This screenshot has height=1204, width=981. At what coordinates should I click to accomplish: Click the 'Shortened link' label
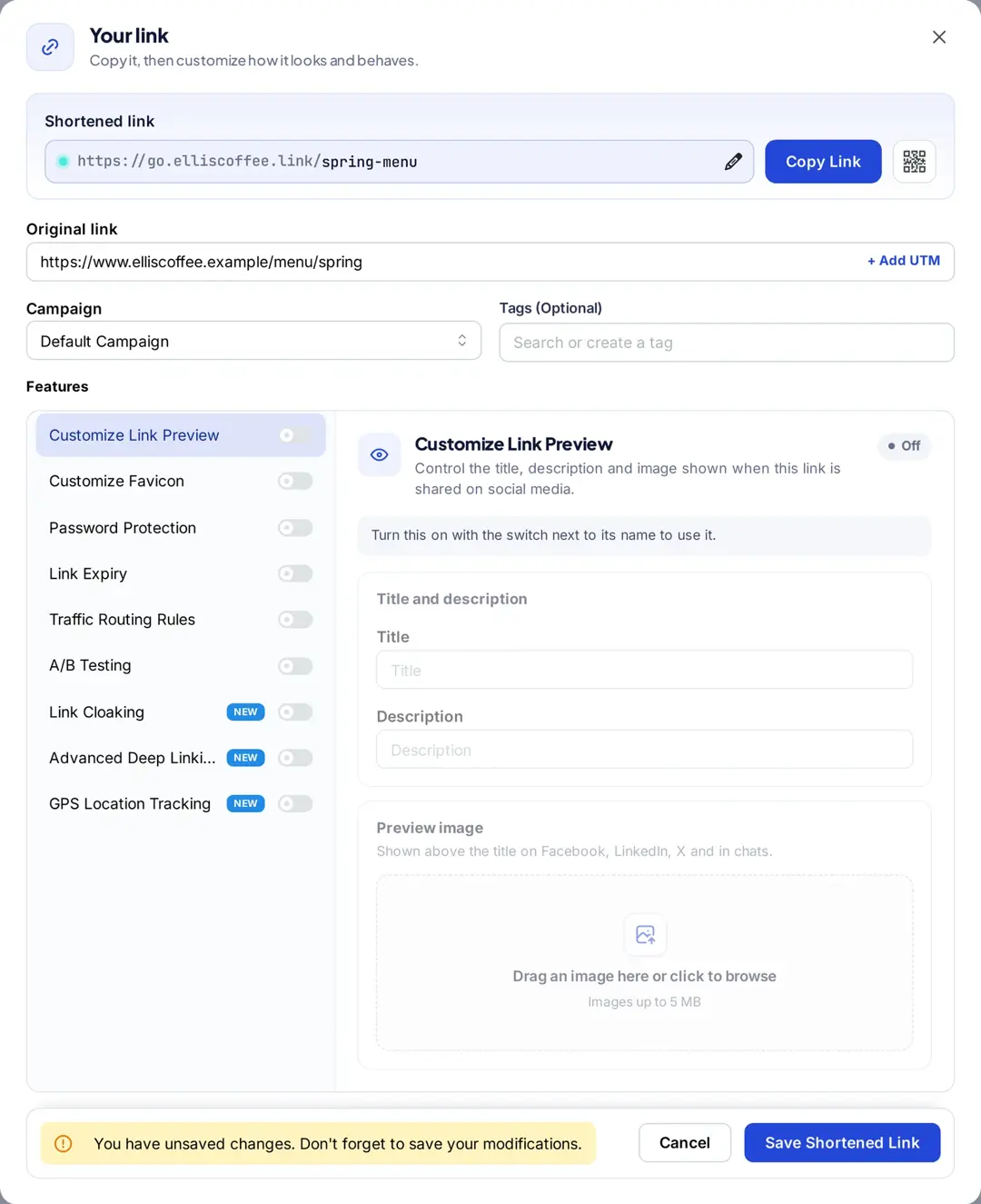tap(99, 121)
